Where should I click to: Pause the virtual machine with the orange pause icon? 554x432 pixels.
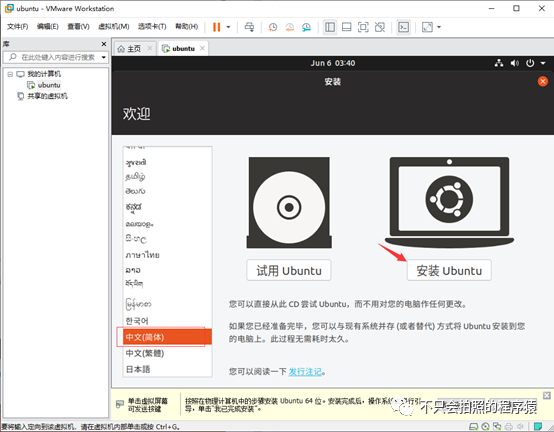pyautogui.click(x=217, y=27)
